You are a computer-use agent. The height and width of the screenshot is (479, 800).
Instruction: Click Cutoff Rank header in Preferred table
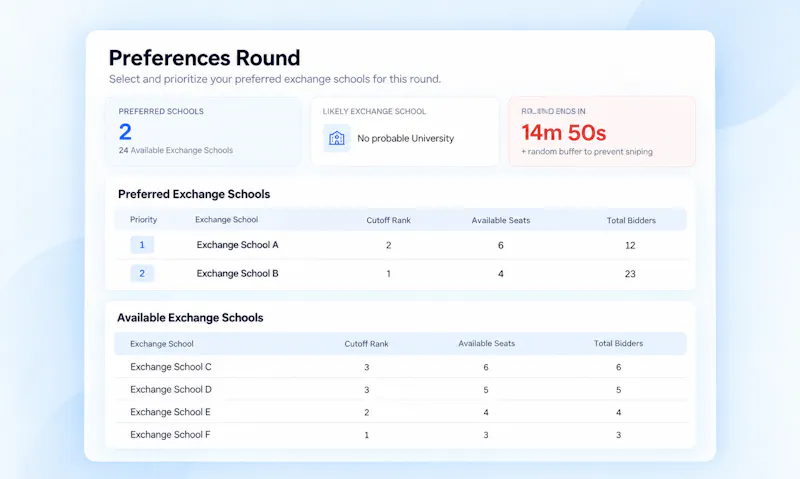[388, 220]
